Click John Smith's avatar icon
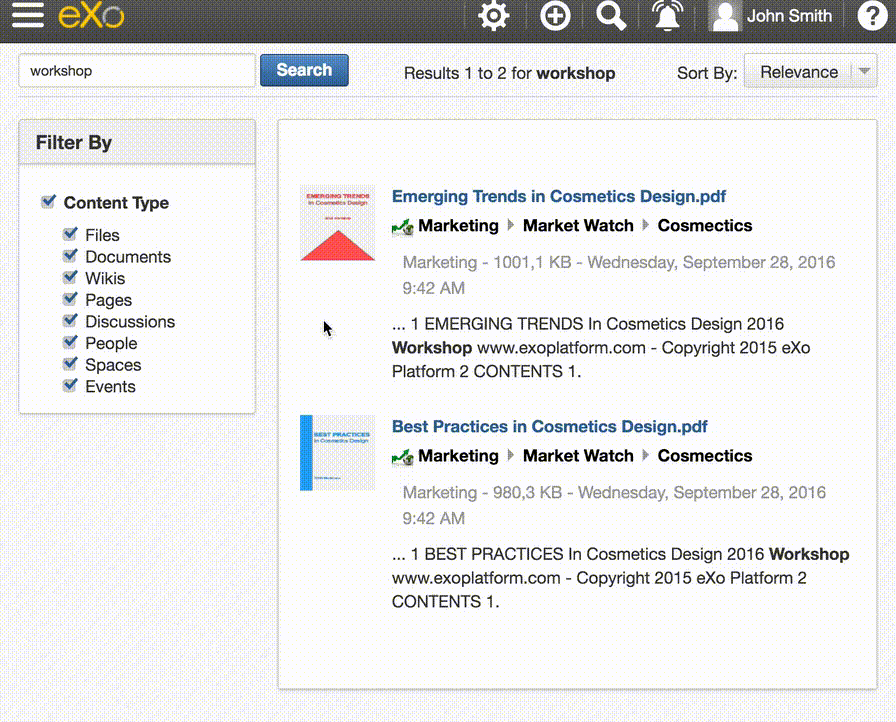This screenshot has width=896, height=722. click(x=725, y=16)
